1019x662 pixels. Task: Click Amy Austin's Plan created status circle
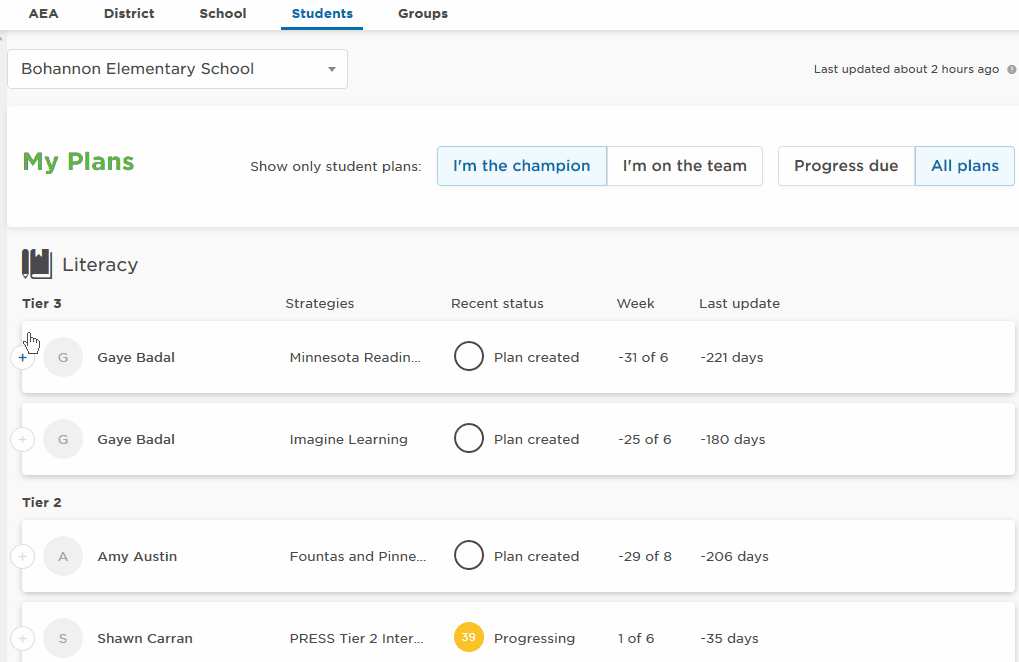coord(468,556)
